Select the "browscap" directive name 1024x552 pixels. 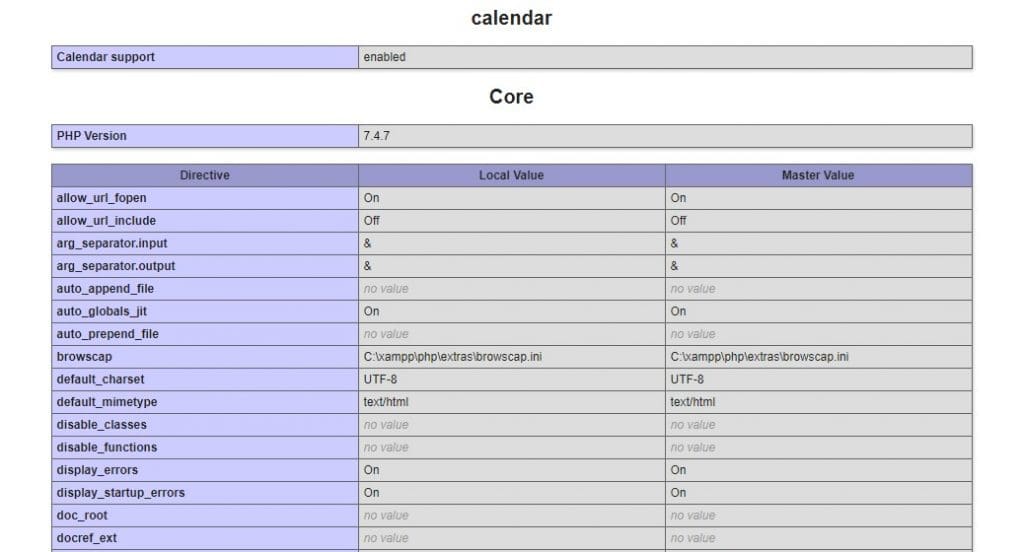(84, 357)
